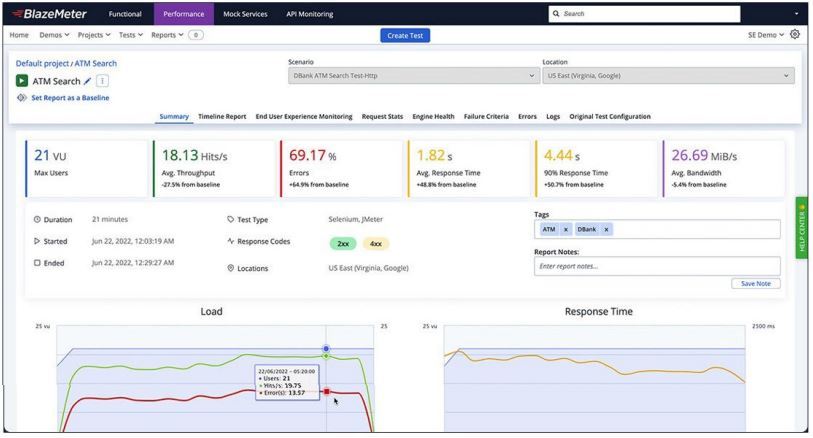Open the Location dropdown

[x=668, y=76]
